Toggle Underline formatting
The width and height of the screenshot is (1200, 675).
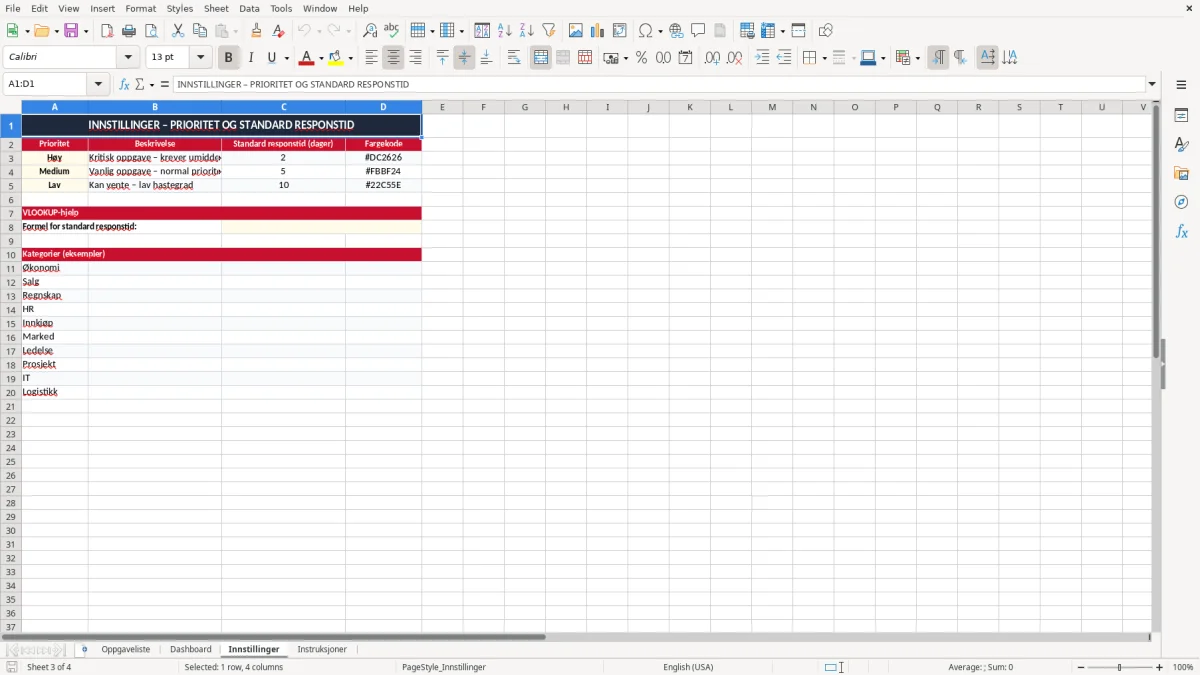coord(271,58)
